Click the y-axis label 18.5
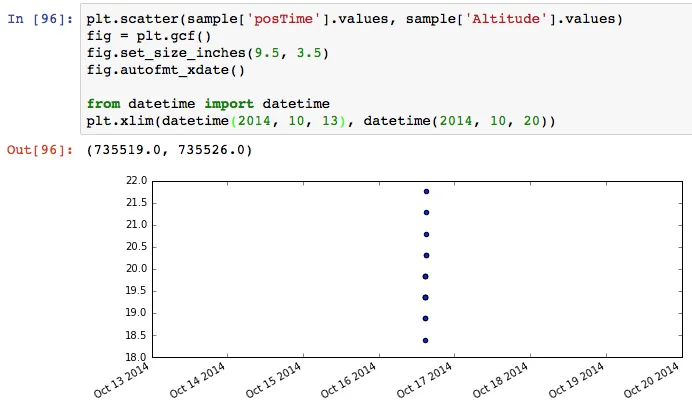 tap(136, 335)
